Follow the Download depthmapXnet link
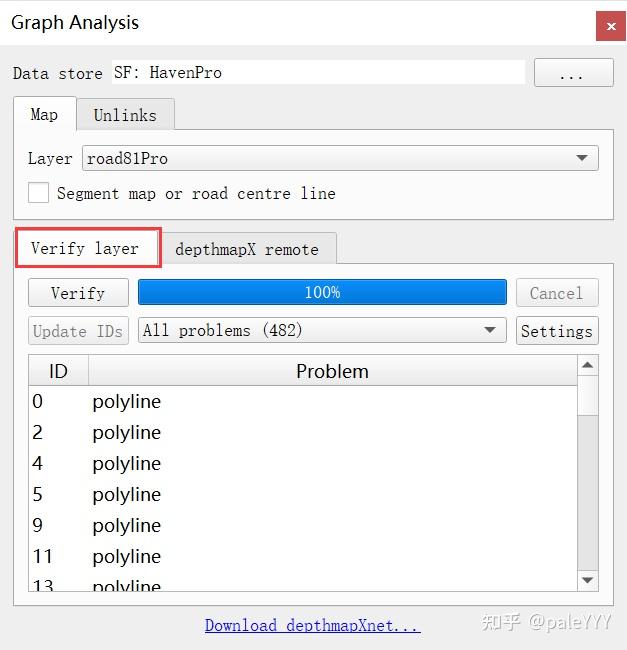This screenshot has height=650, width=627. (x=312, y=625)
